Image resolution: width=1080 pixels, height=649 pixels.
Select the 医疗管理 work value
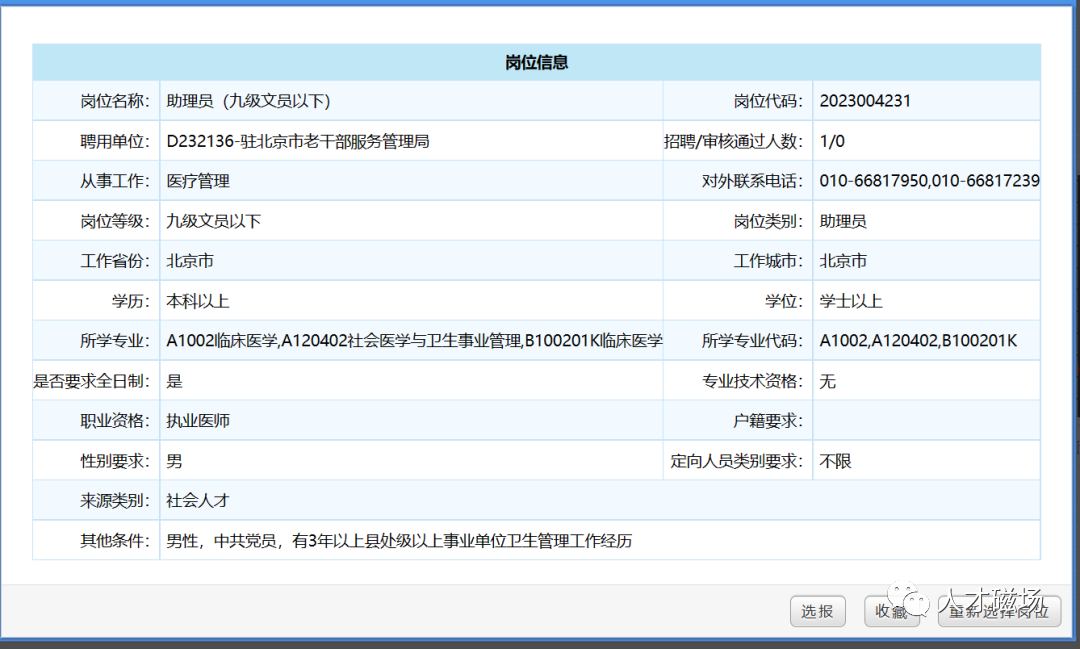(198, 181)
